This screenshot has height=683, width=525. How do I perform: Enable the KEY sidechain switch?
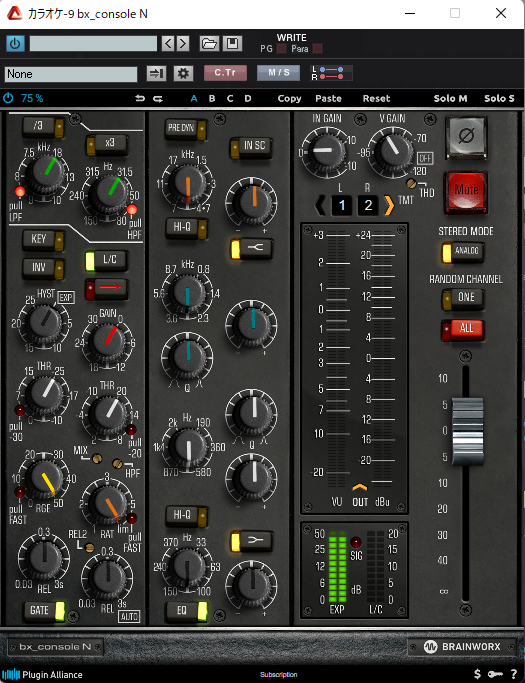pyautogui.click(x=43, y=240)
